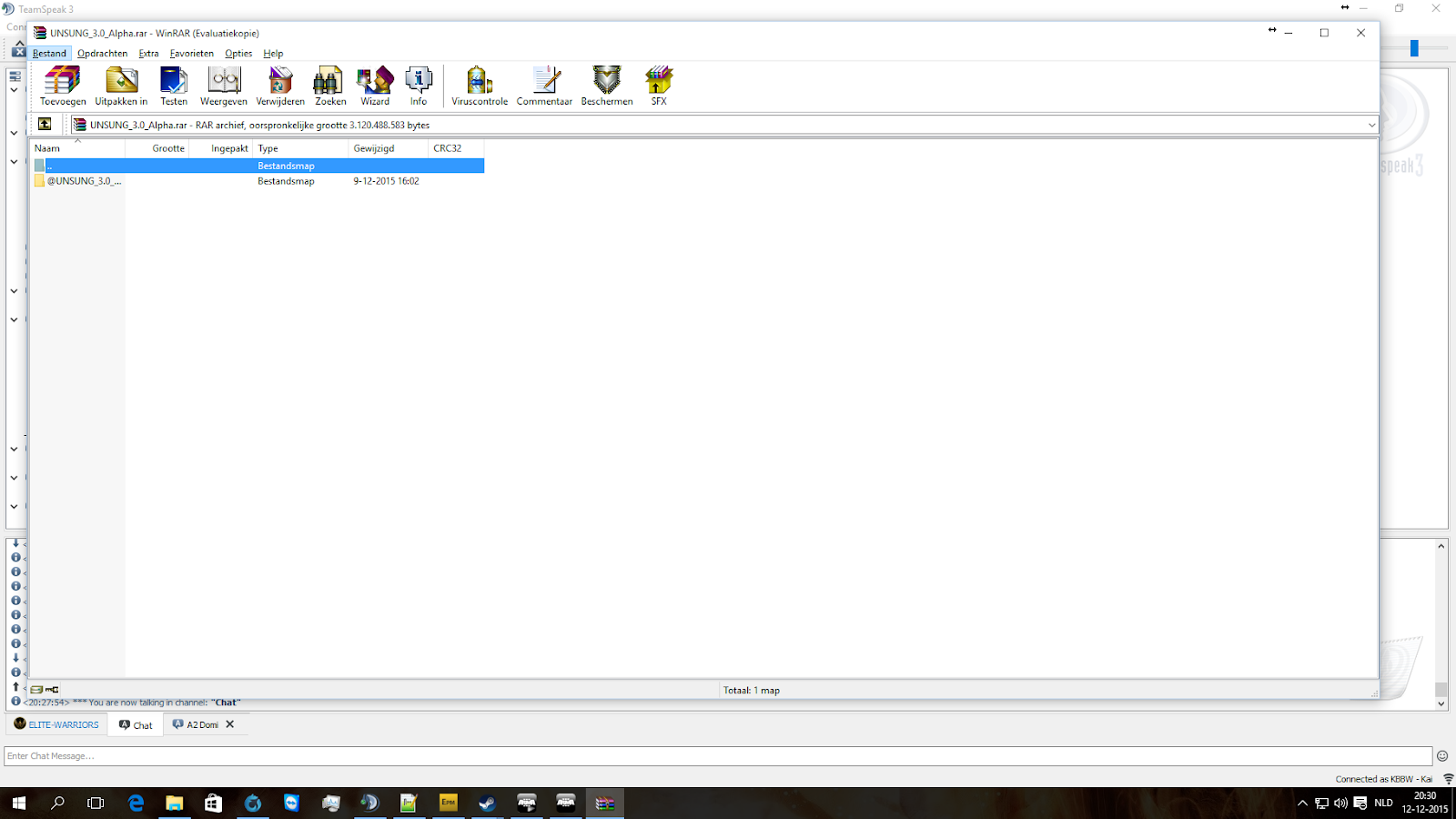The image size is (1456, 819).
Task: Change the NLD input language
Action: pos(1383,803)
